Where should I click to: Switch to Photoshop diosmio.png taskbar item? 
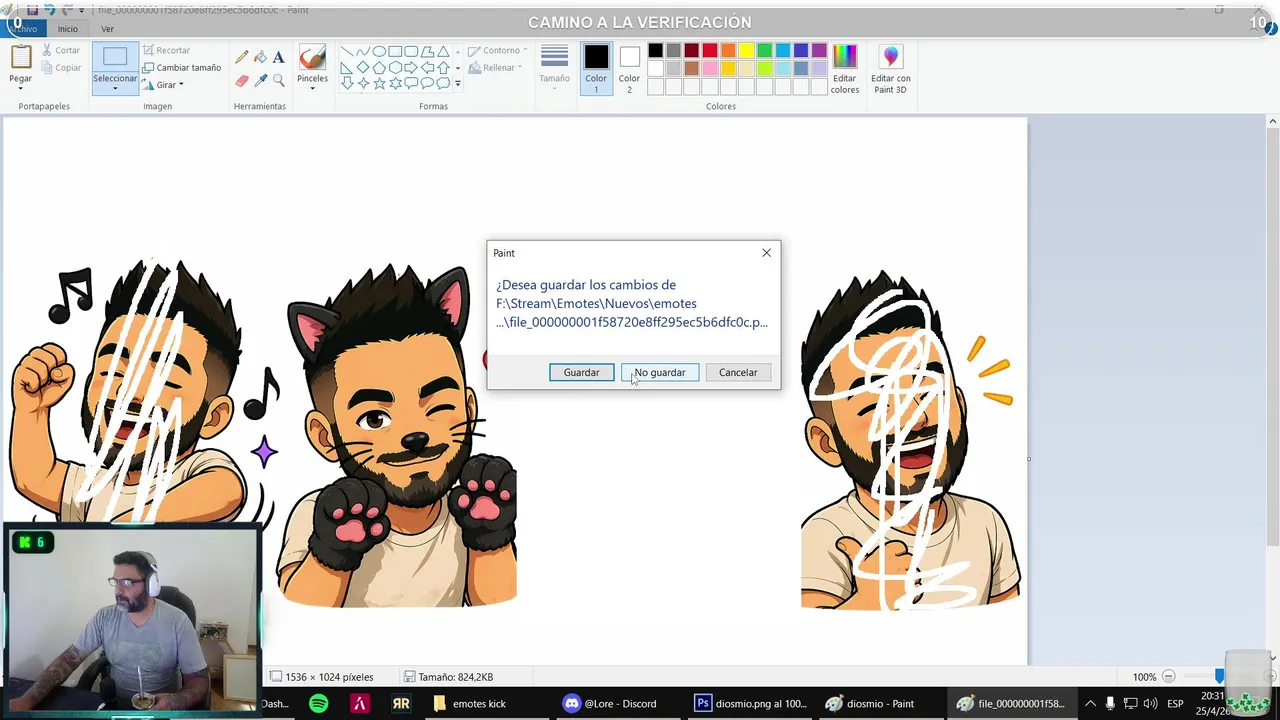[750, 703]
